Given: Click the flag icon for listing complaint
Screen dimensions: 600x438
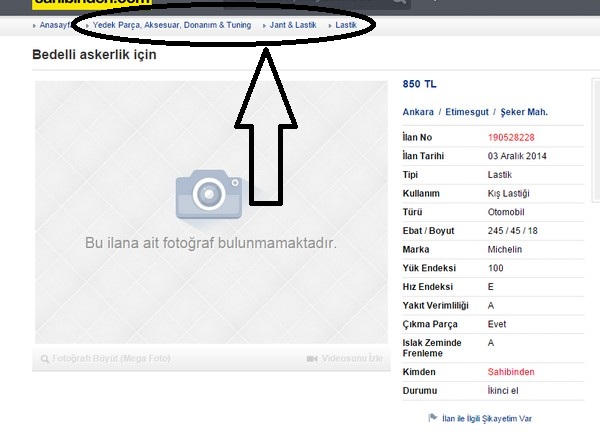Looking at the screenshot, I should click(x=432, y=418).
